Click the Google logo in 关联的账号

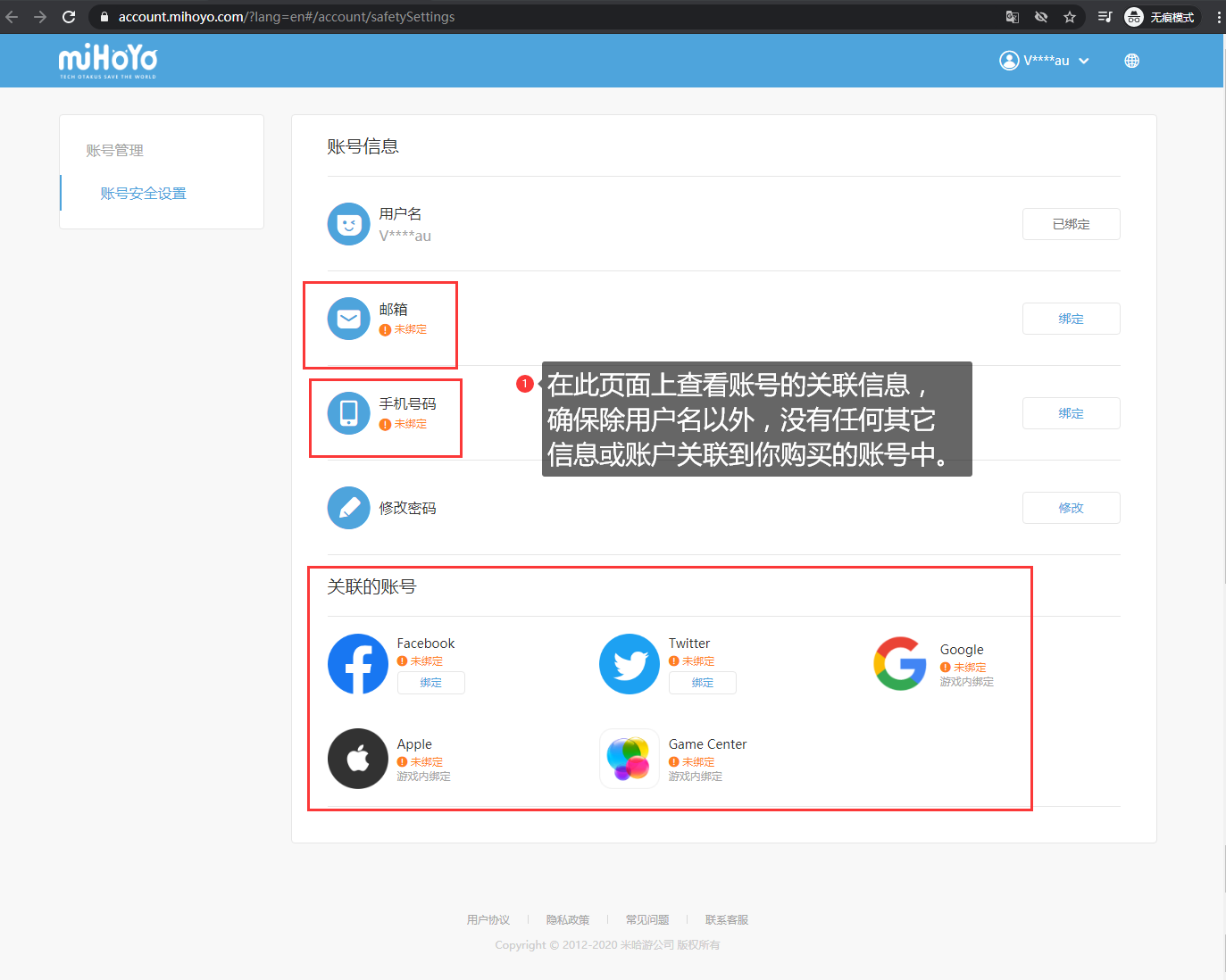(899, 664)
